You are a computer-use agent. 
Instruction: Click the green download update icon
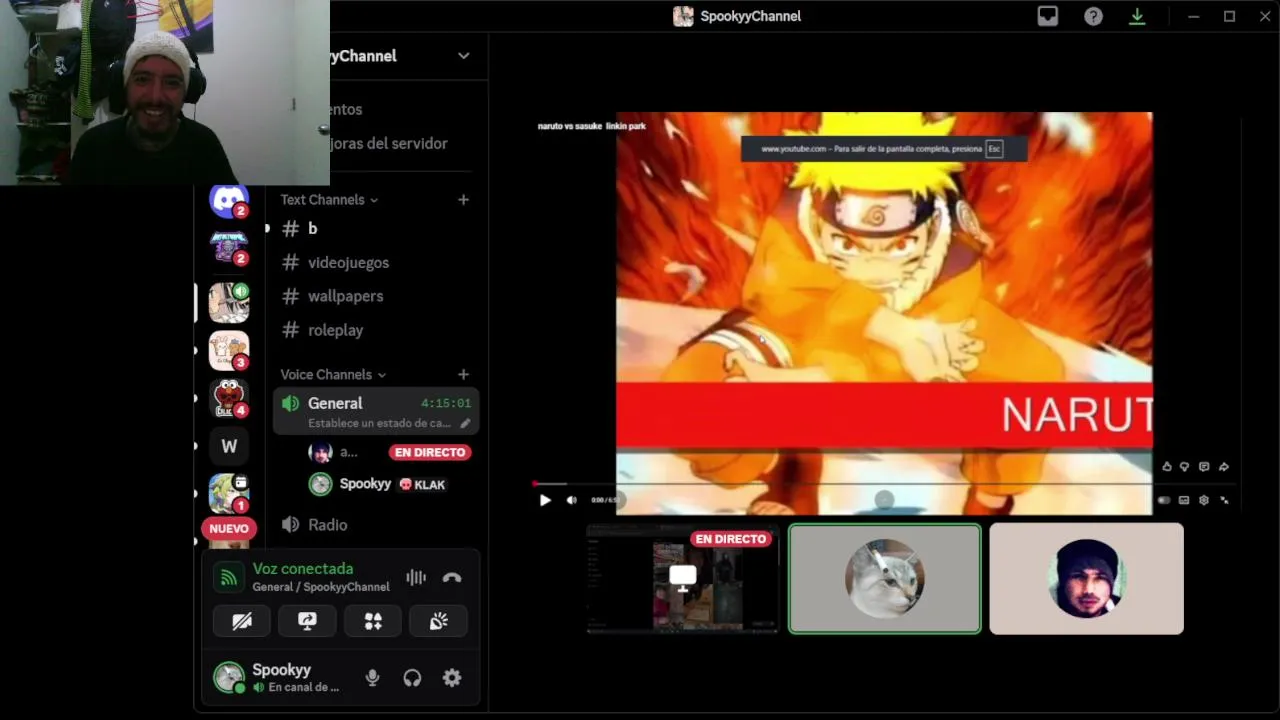click(x=1137, y=16)
